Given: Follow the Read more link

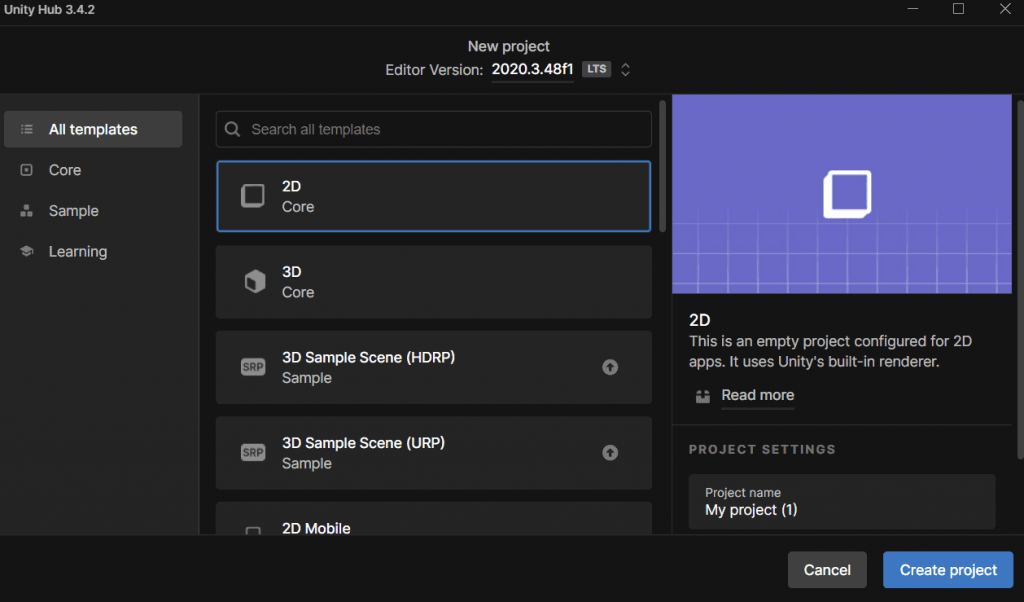Looking at the screenshot, I should point(757,395).
